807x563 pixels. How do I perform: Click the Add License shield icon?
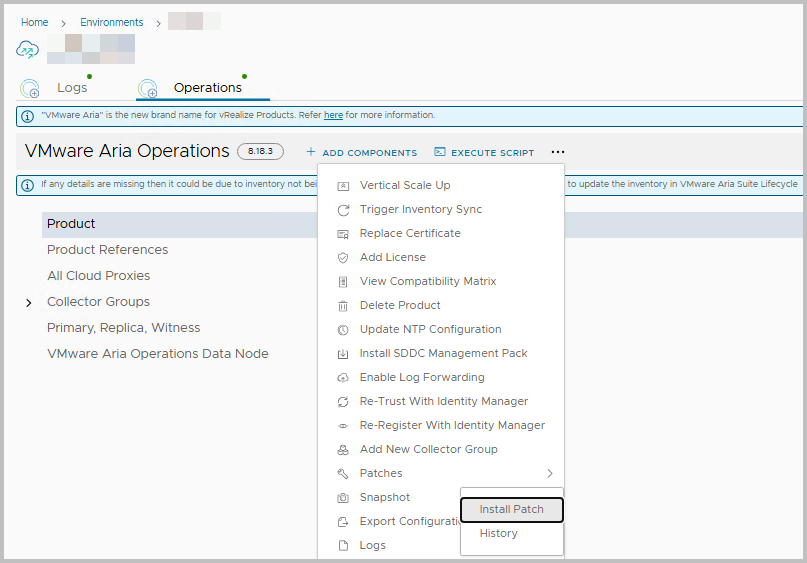point(343,258)
